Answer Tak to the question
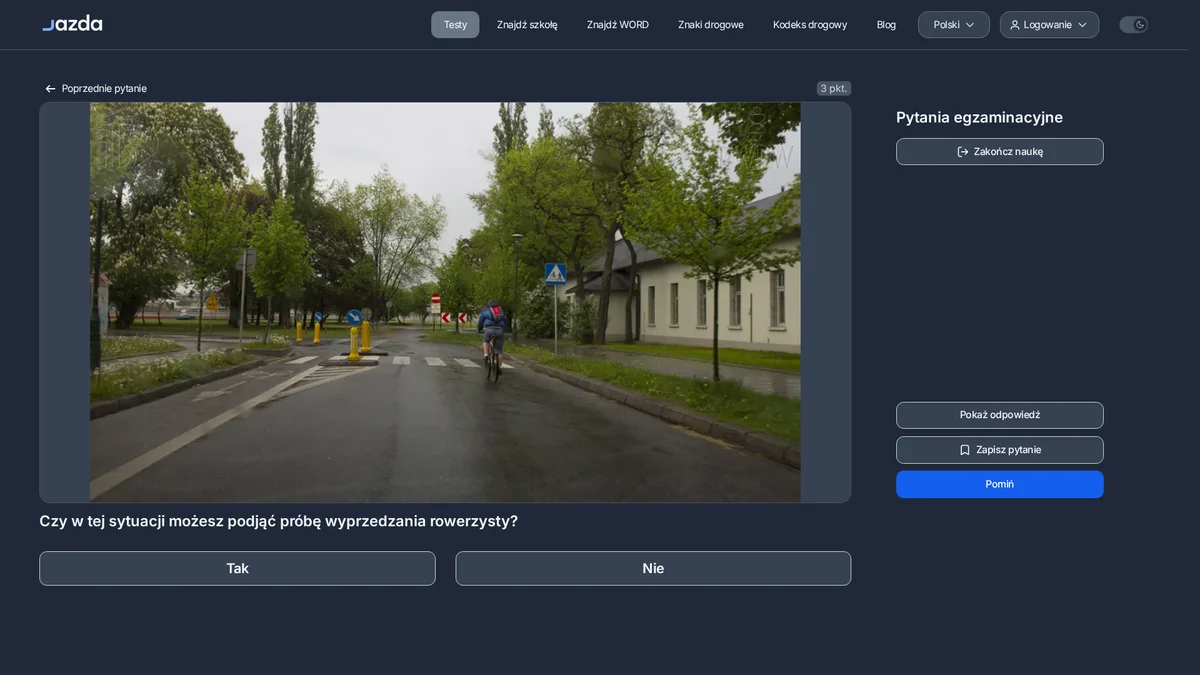Screen dimensions: 1200x675 (x=237, y=568)
